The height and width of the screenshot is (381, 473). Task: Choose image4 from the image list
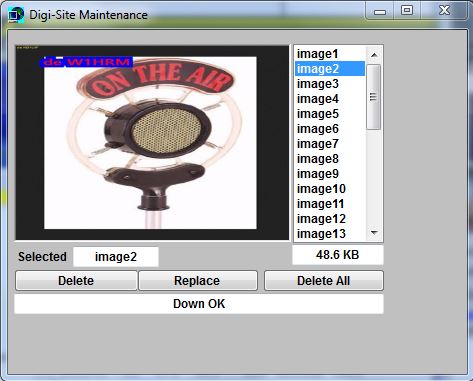click(330, 99)
